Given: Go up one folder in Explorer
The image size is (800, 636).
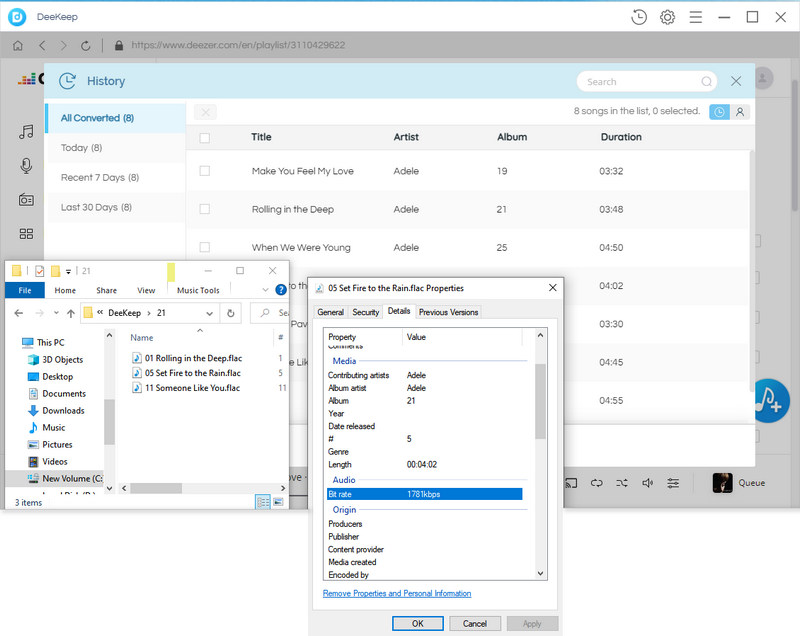Looking at the screenshot, I should (71, 313).
